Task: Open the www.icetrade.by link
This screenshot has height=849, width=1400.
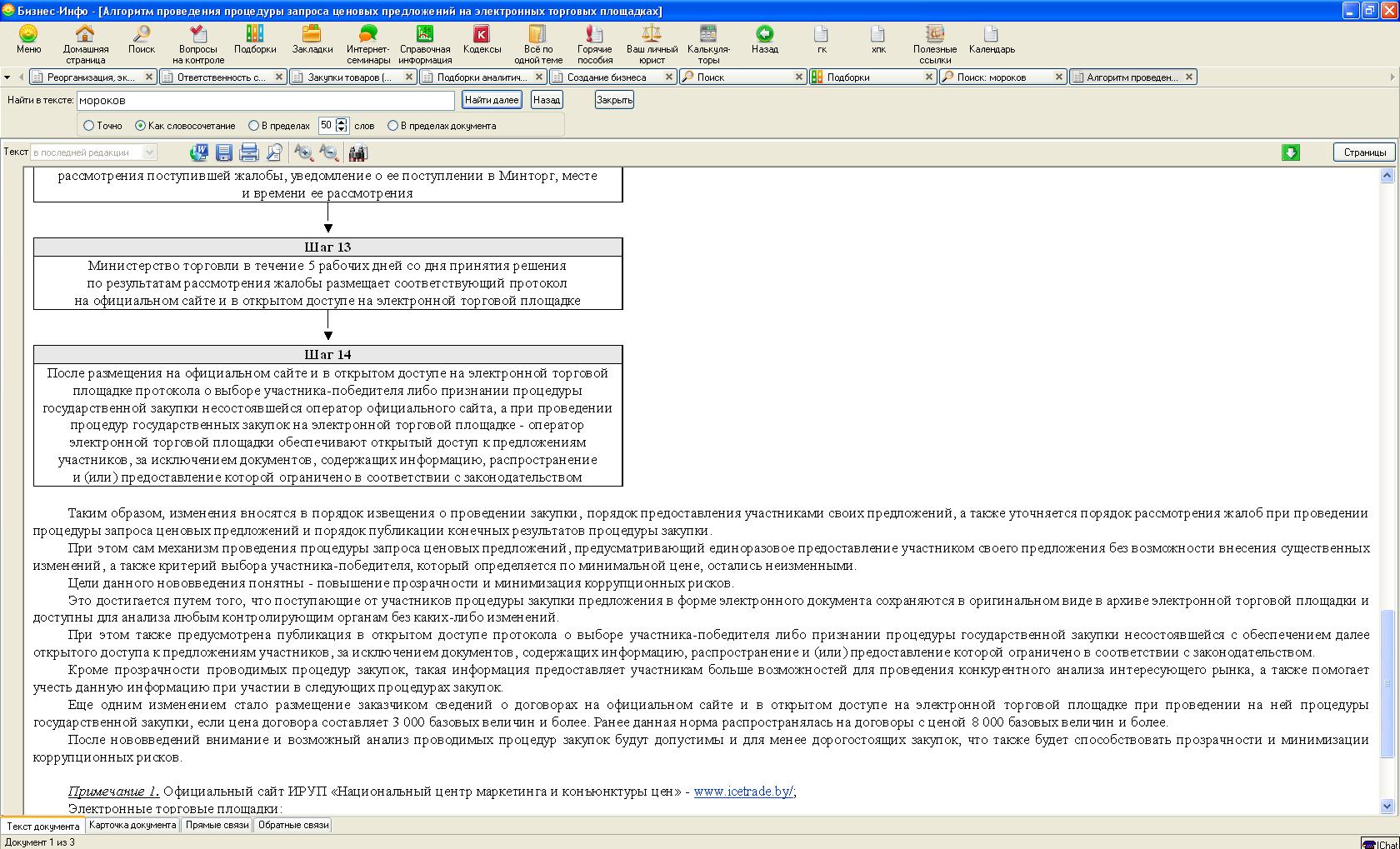Action: 743,792
